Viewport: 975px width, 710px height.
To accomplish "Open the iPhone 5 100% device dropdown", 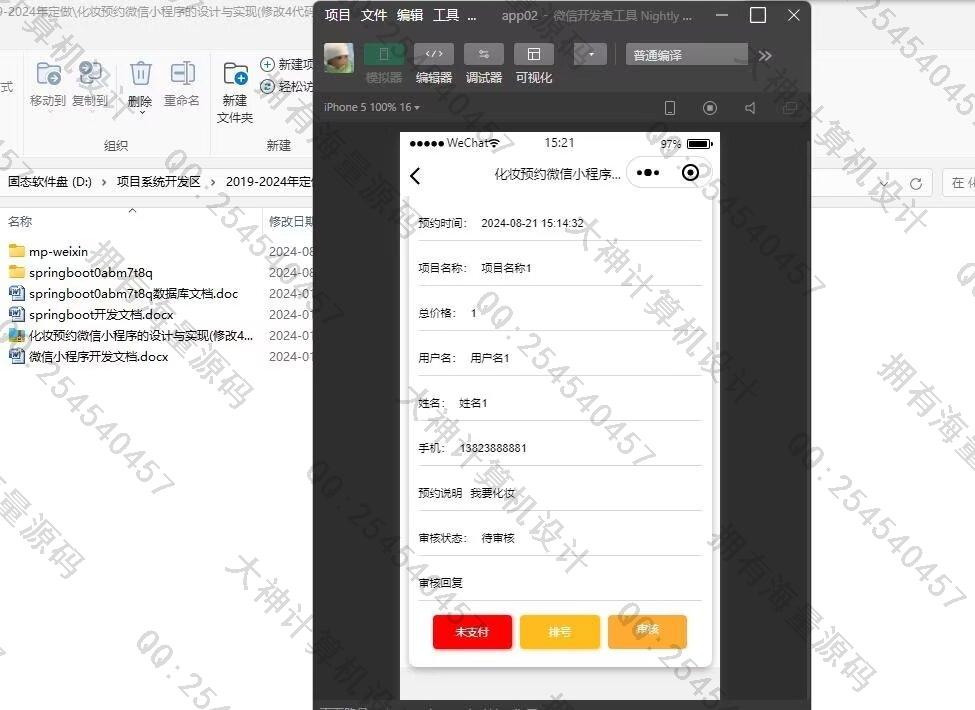I will (x=372, y=107).
